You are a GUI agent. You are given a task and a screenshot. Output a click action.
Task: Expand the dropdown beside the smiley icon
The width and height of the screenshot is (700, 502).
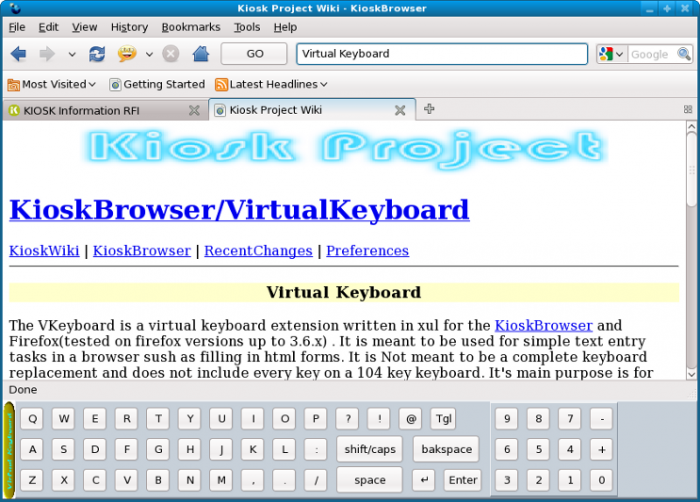(x=149, y=54)
